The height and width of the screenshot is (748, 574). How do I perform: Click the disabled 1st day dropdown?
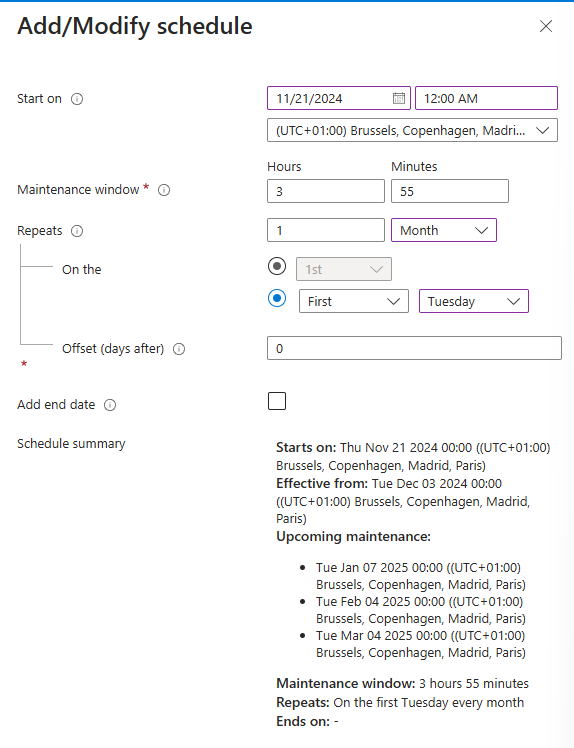[x=344, y=269]
